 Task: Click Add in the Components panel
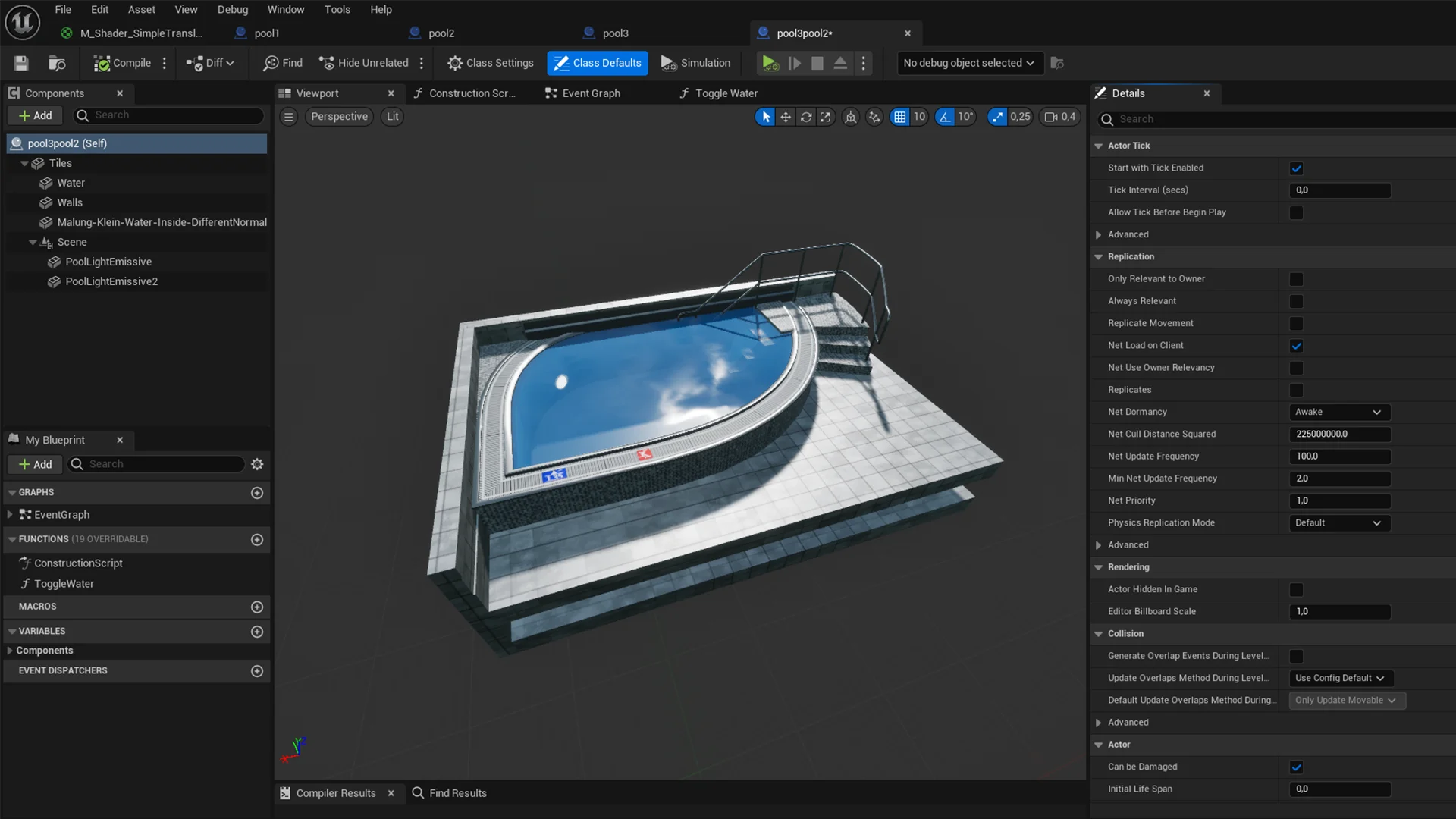[34, 115]
